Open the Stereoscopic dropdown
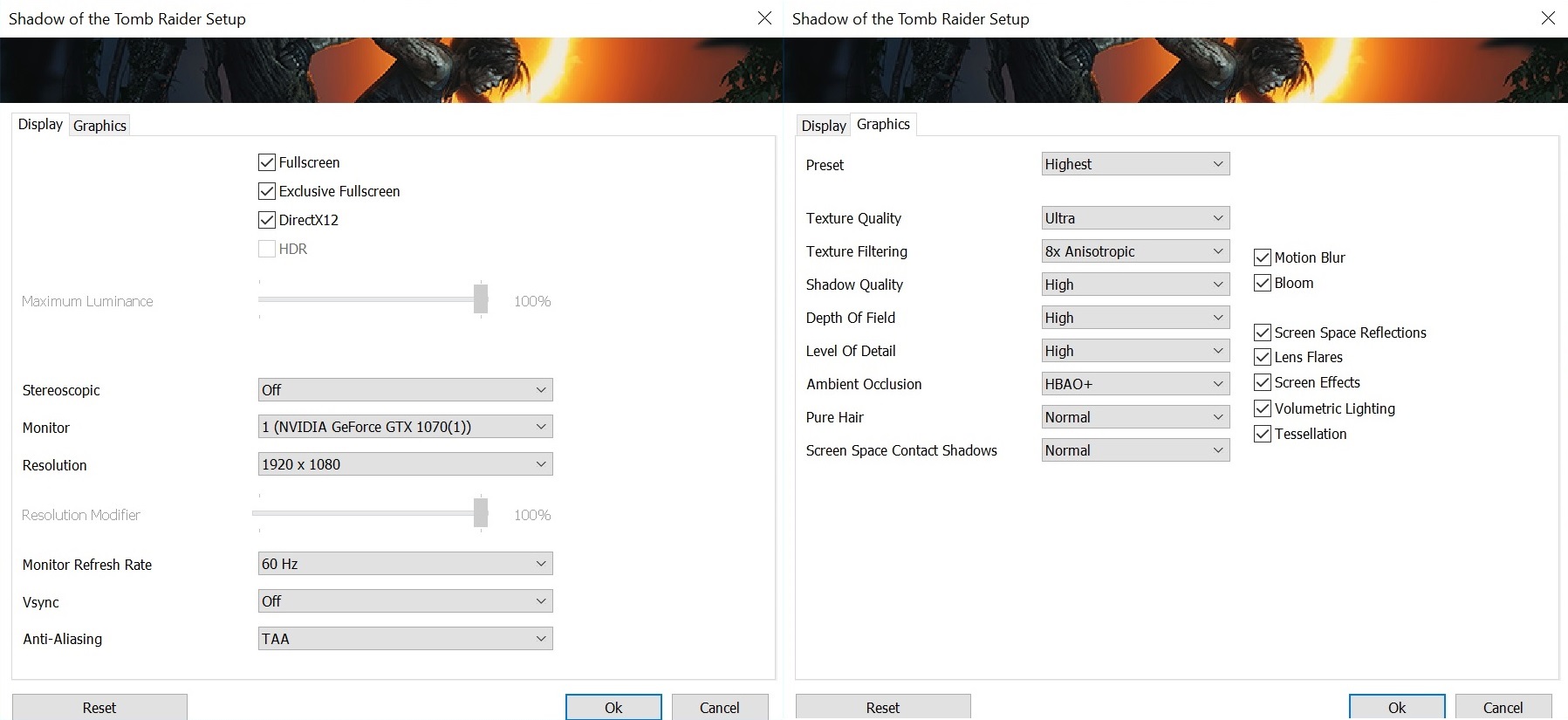Screen dimensions: 1568x720 click(x=405, y=390)
